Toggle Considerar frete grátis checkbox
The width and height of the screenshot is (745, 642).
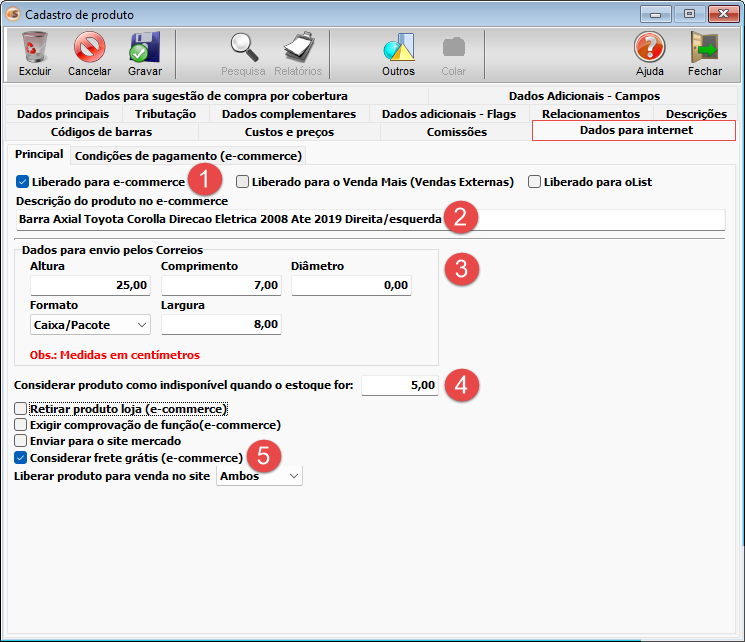click(22, 458)
